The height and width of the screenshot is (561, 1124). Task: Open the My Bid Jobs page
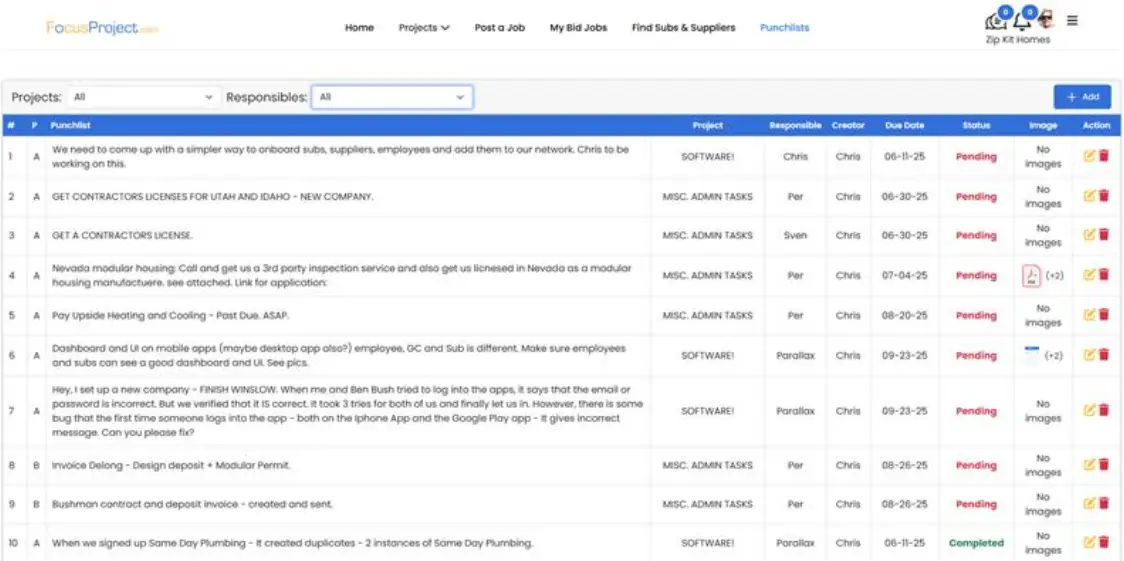point(578,28)
